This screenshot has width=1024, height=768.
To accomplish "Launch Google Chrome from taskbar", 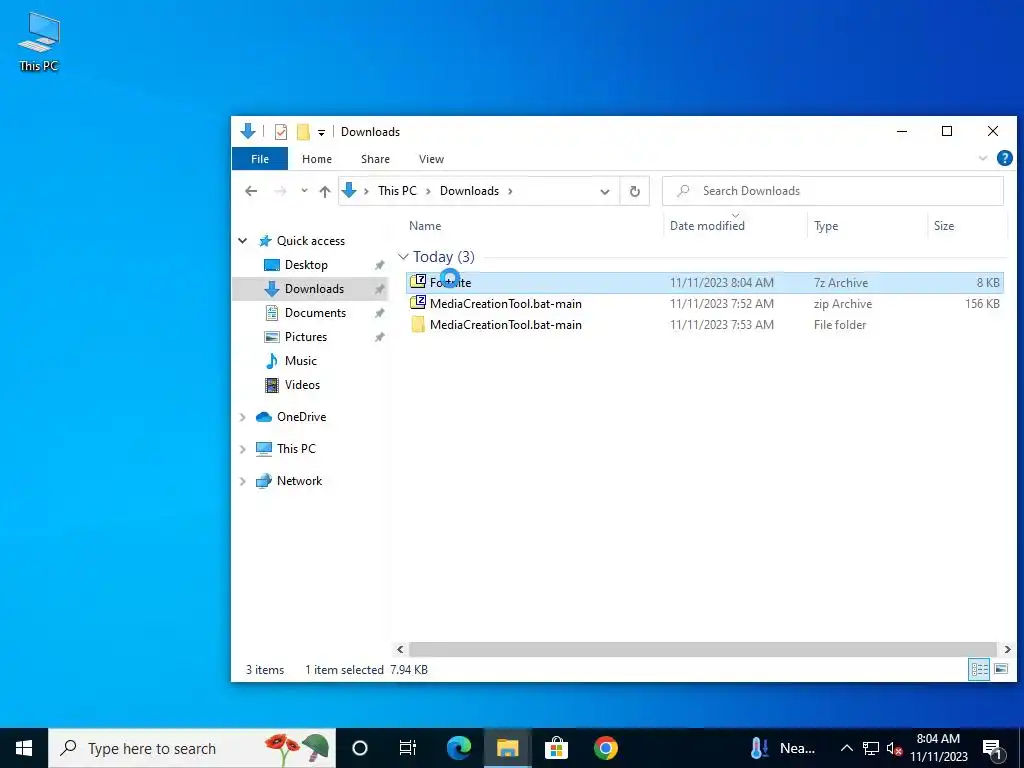I will [605, 748].
